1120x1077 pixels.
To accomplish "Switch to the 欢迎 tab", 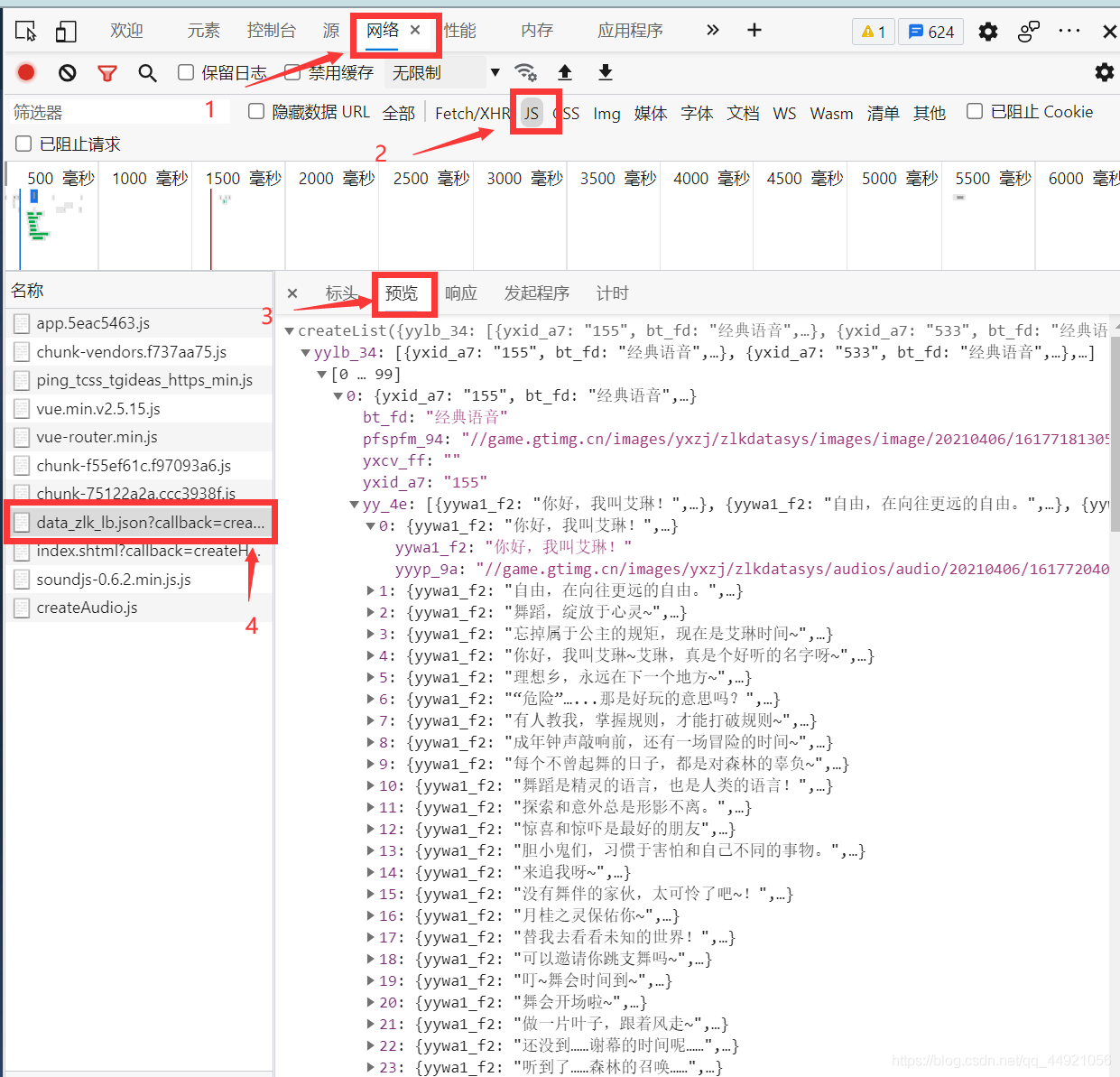I will [126, 31].
